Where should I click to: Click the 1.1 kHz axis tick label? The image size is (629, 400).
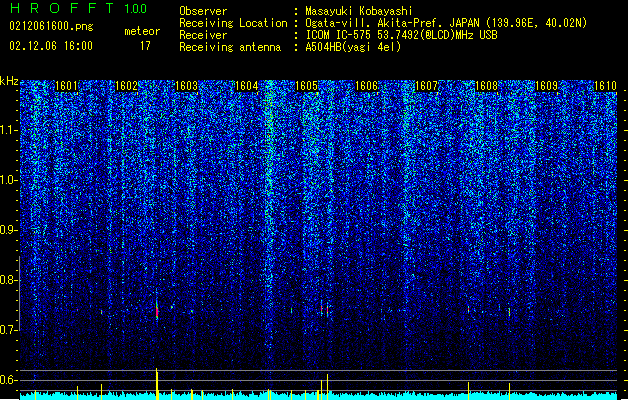pyautogui.click(x=9, y=130)
